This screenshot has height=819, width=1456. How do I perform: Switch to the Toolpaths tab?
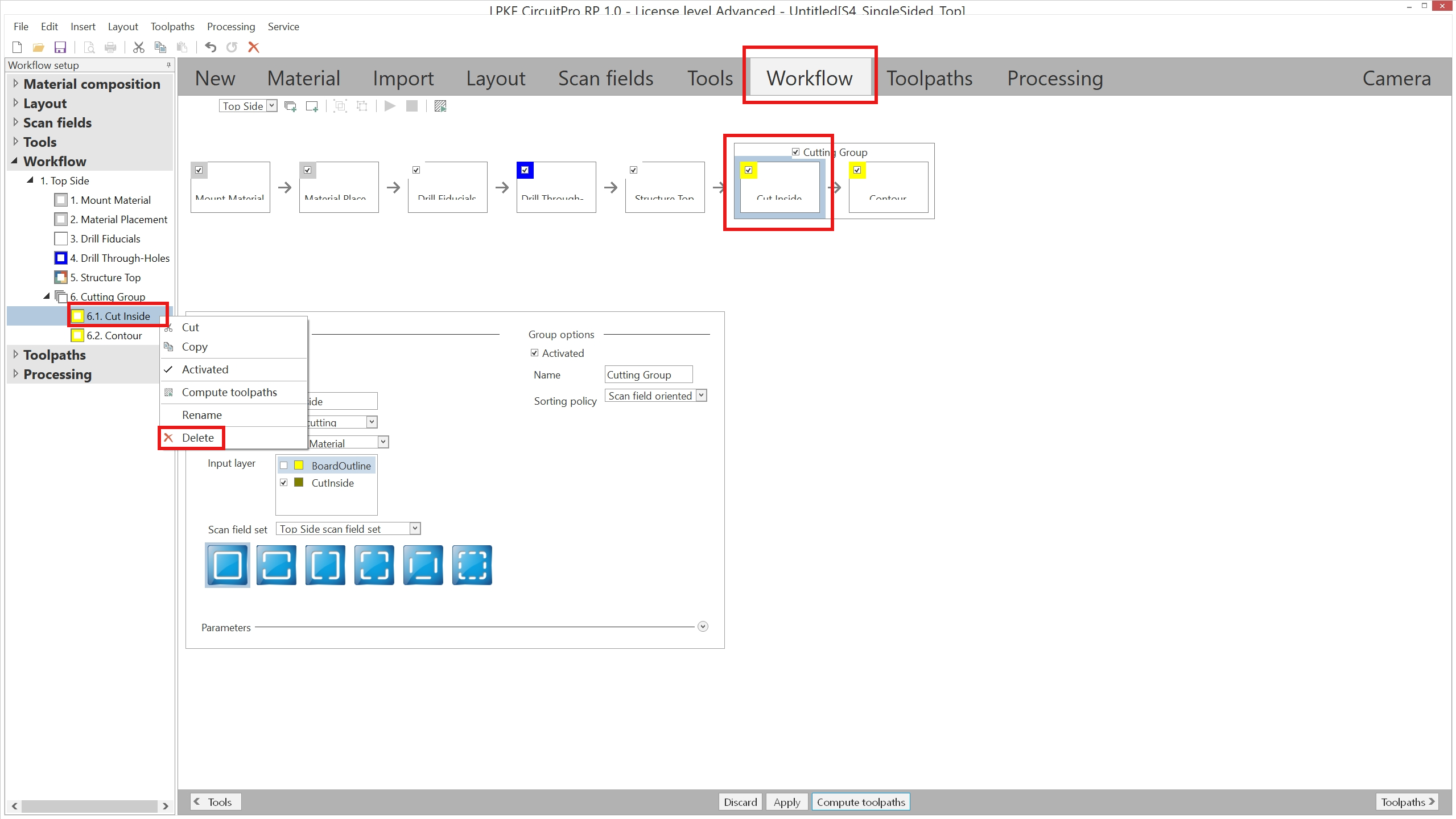tap(929, 78)
